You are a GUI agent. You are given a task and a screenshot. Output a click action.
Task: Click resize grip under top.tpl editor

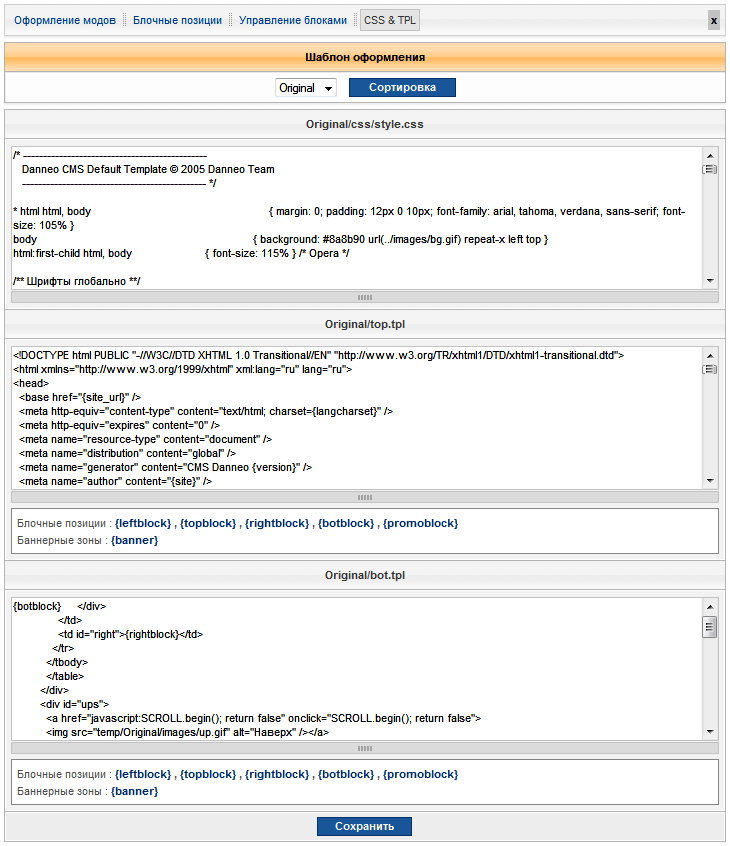(364, 497)
